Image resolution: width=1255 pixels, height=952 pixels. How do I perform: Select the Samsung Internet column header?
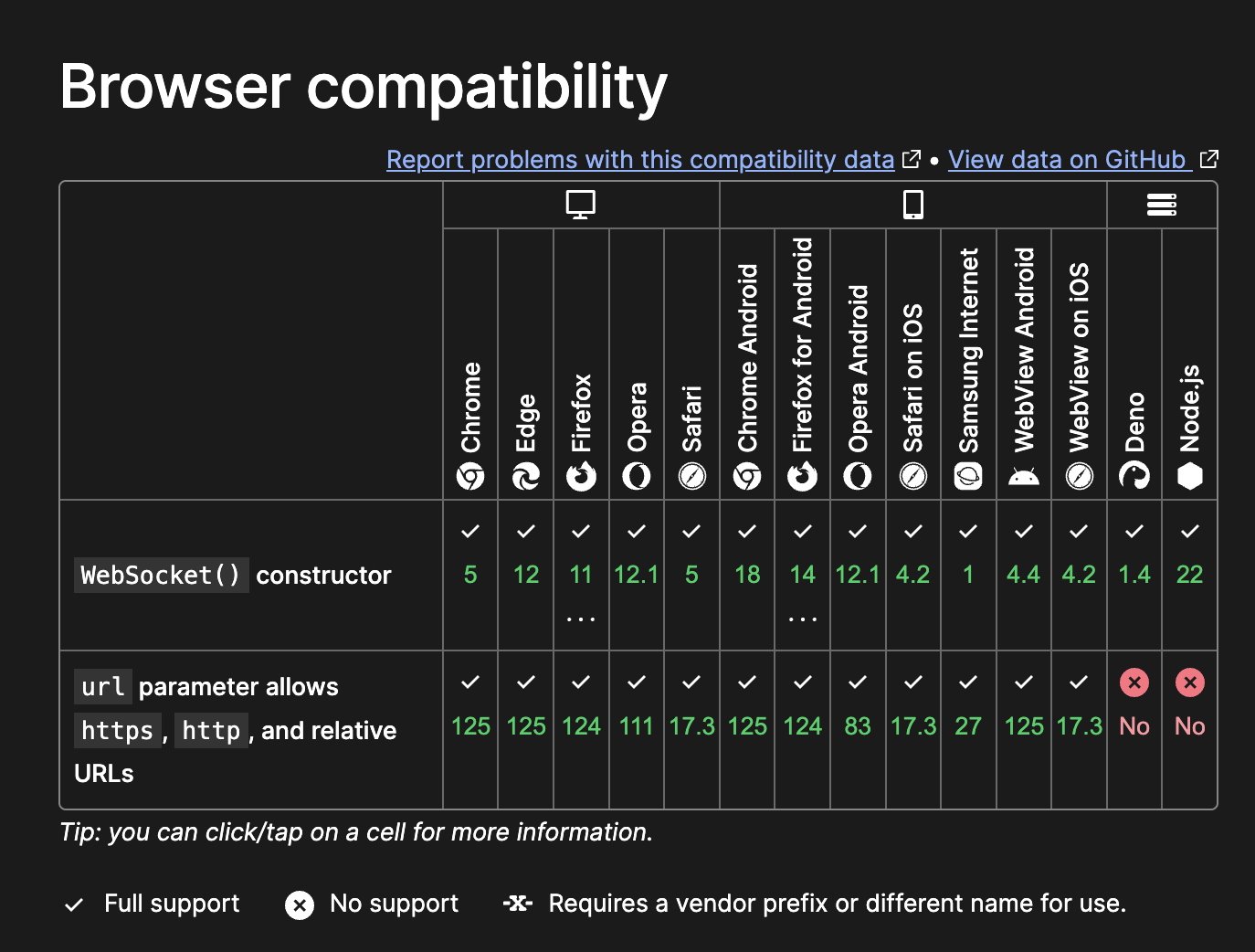968,365
